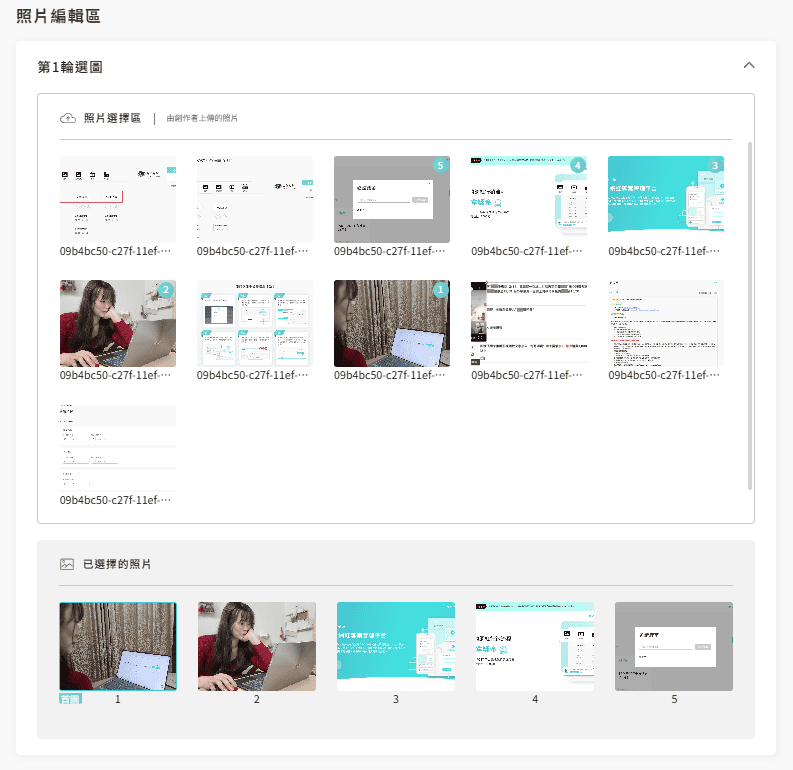Screen dimensions: 793x770
Task: Select the yellow highlighted document photo
Action: tap(665, 323)
